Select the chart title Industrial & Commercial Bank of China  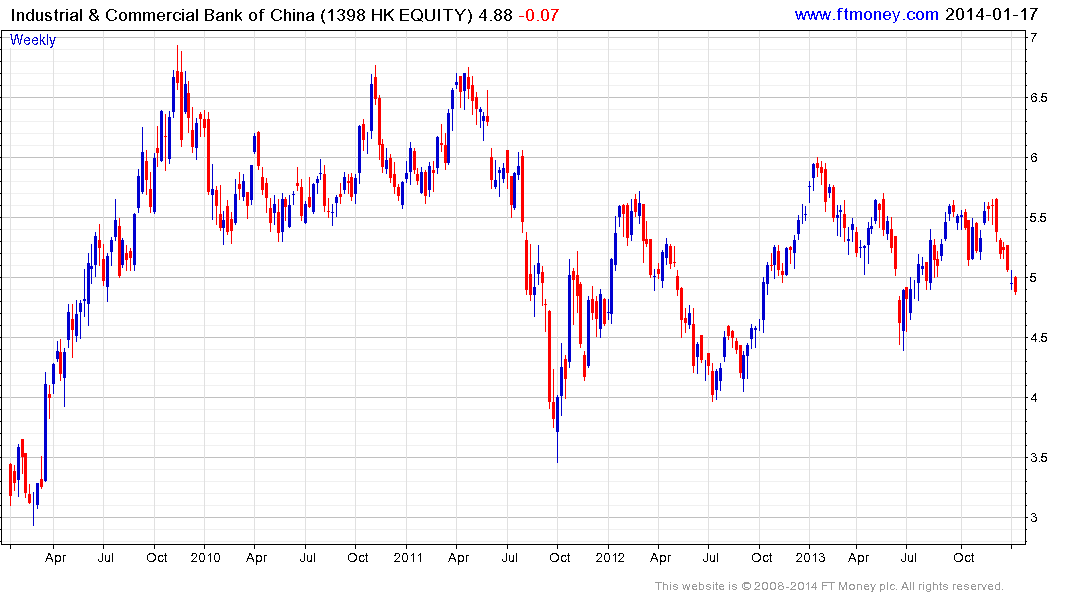tap(163, 15)
